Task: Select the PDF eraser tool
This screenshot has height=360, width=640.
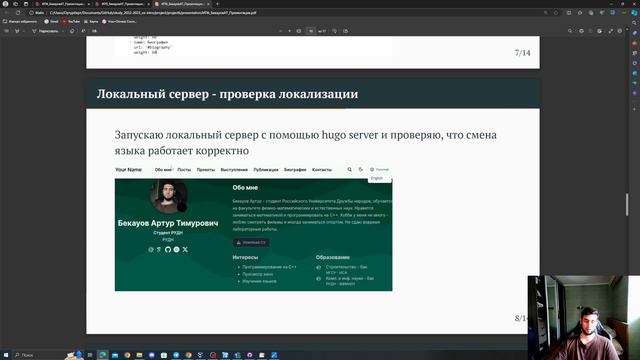Action: pyautogui.click(x=72, y=31)
